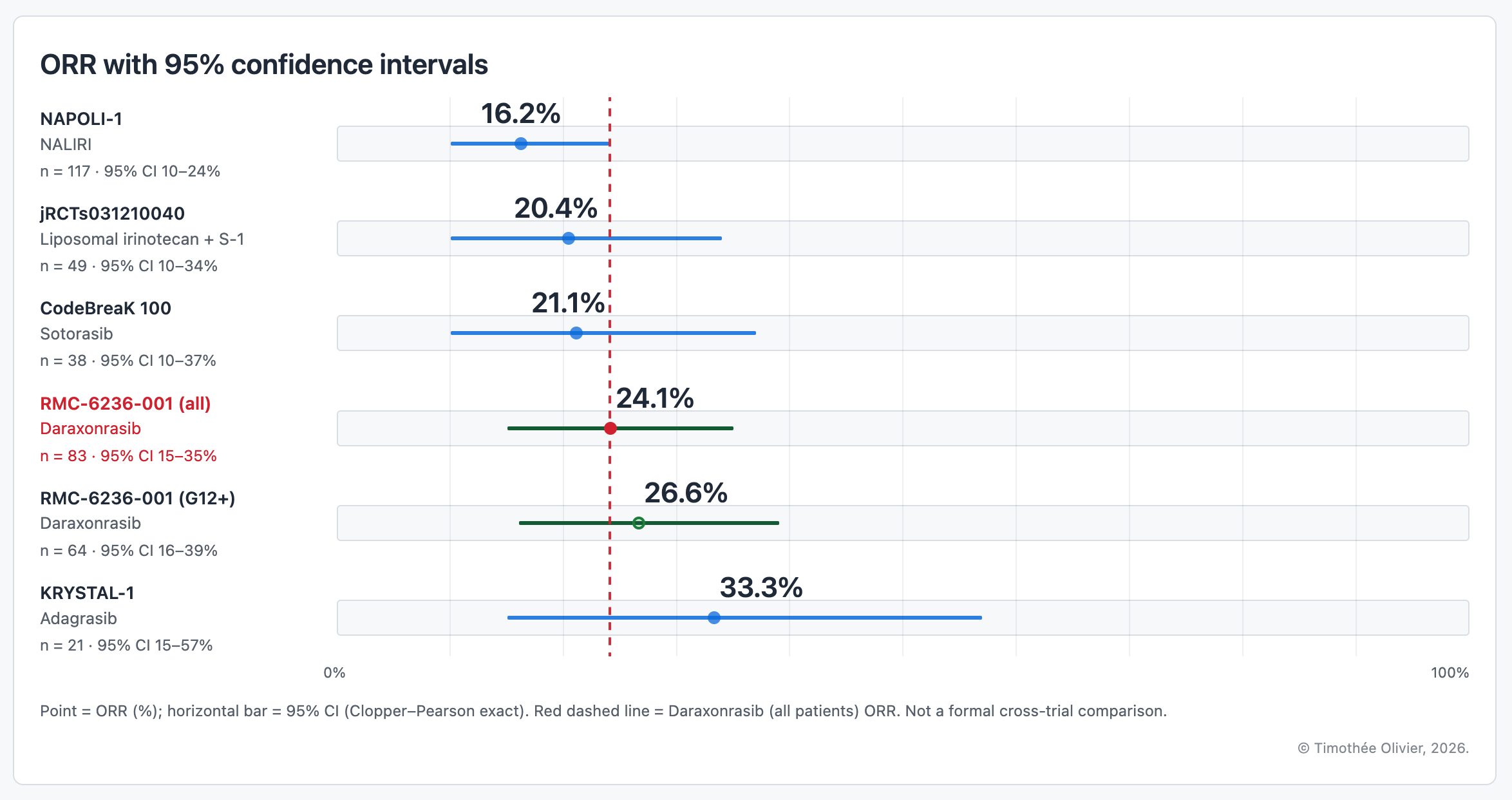The width and height of the screenshot is (1512, 800).
Task: Click the jRCTs031210040 blue ORR point
Action: 569,238
